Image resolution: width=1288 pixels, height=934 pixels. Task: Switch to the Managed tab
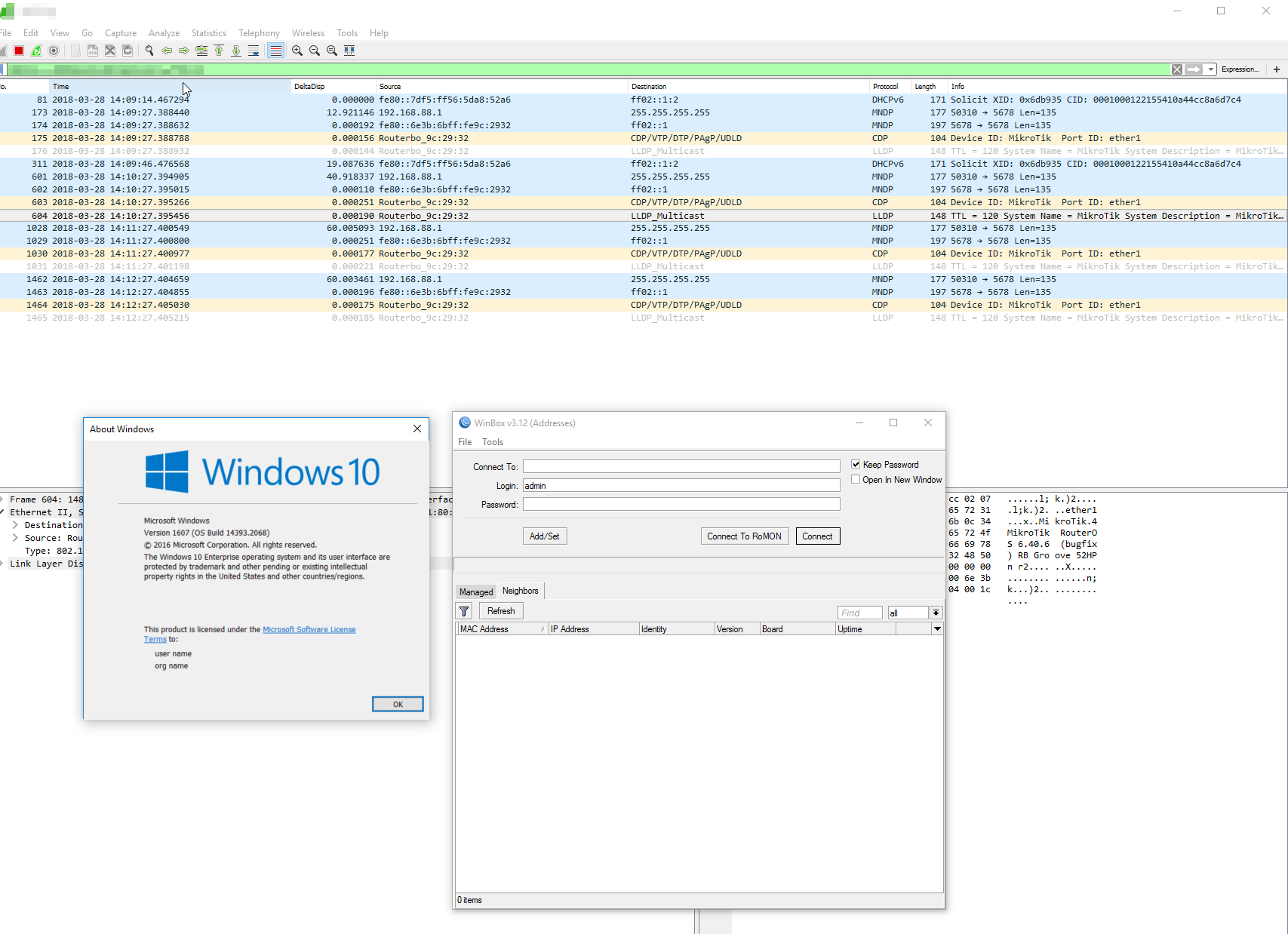click(x=475, y=591)
